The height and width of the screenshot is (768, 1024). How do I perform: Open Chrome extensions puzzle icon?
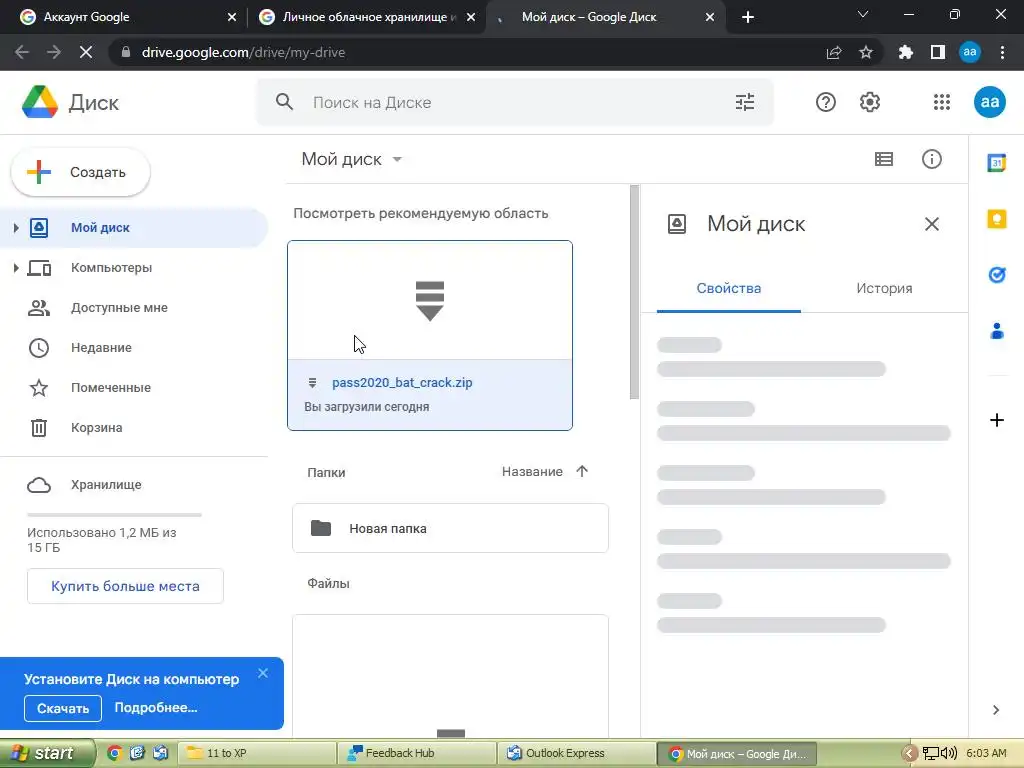click(906, 52)
